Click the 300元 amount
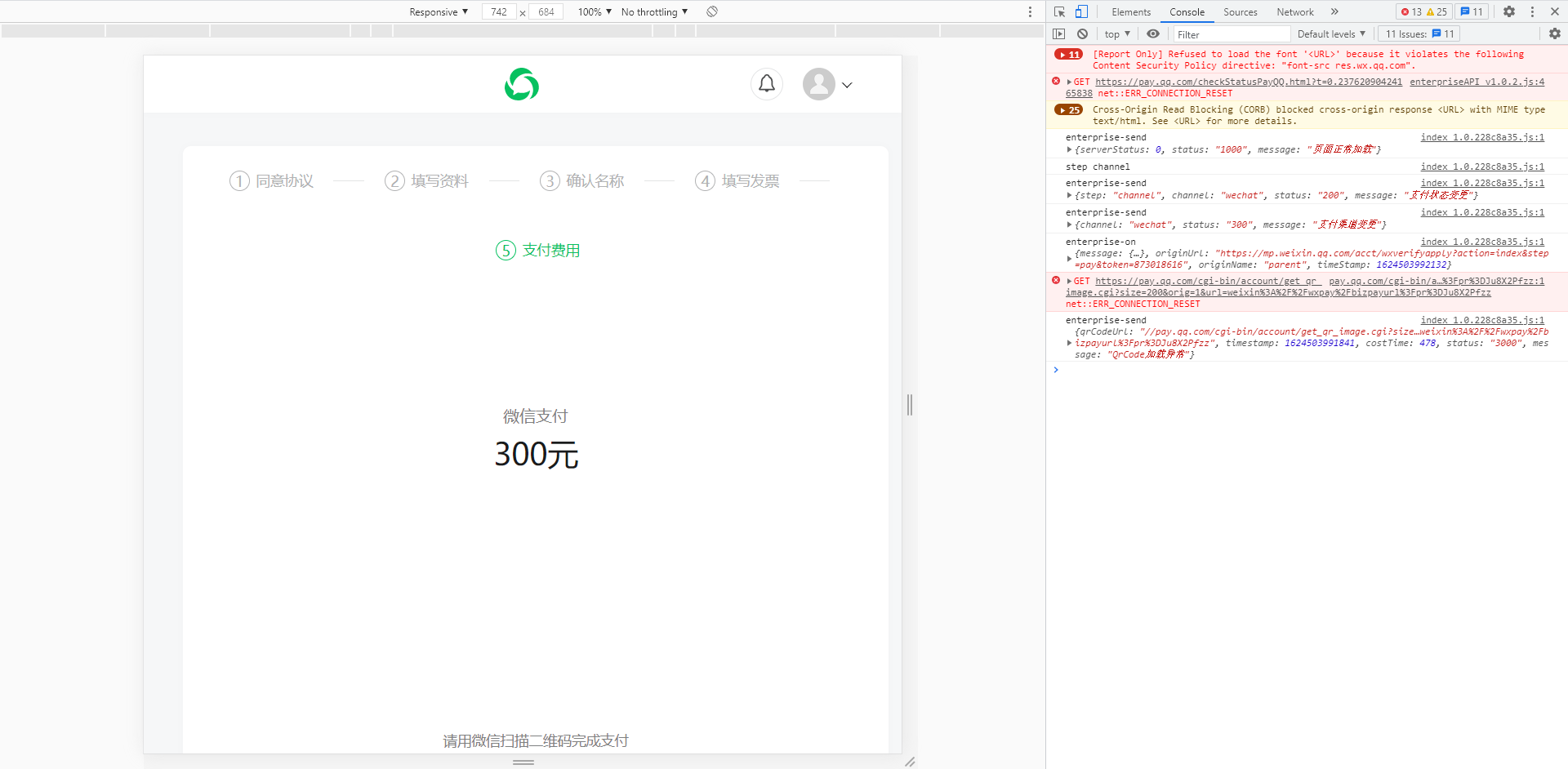This screenshot has width=1568, height=769. click(537, 454)
